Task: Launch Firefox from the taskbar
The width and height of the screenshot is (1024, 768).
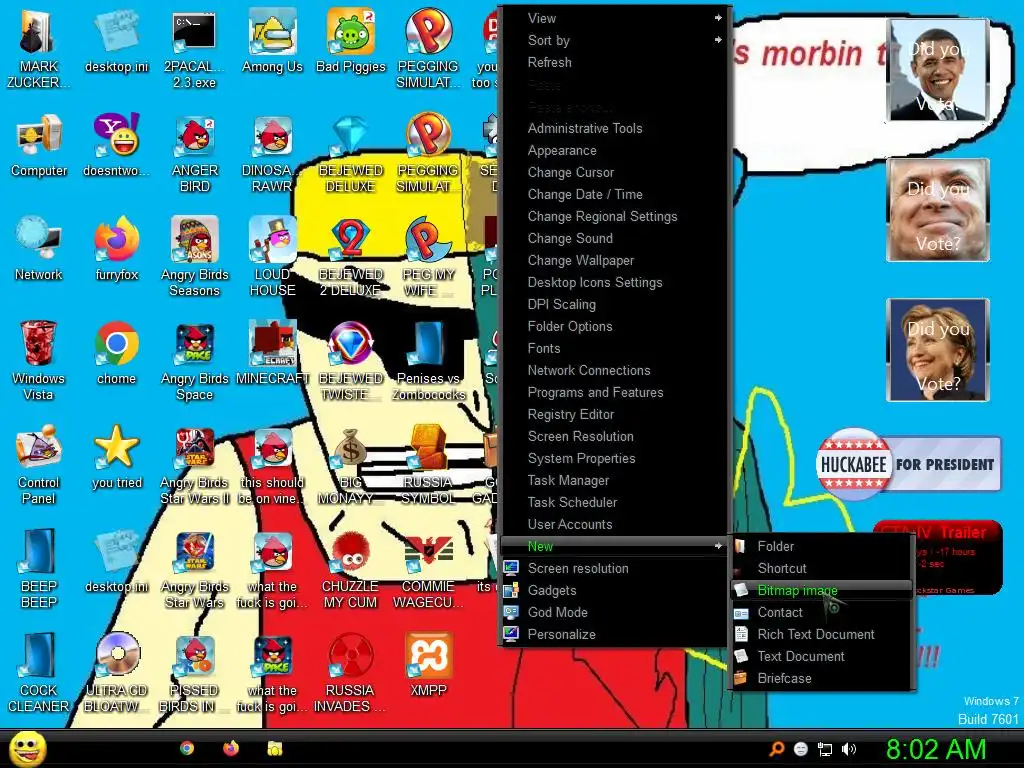Action: pos(231,748)
